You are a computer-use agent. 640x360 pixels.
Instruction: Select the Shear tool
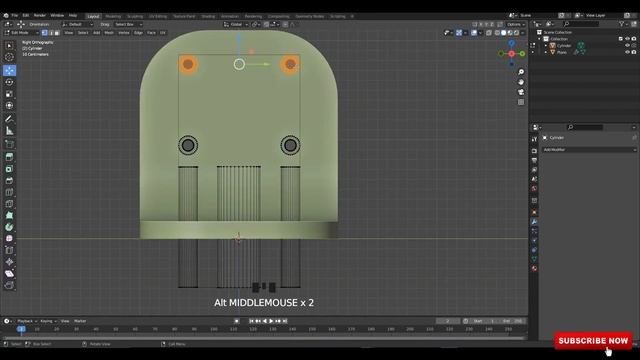click(9, 273)
